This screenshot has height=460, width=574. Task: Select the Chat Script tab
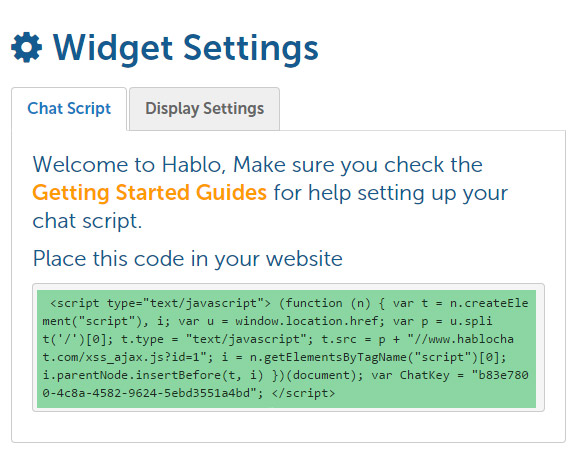tap(69, 109)
